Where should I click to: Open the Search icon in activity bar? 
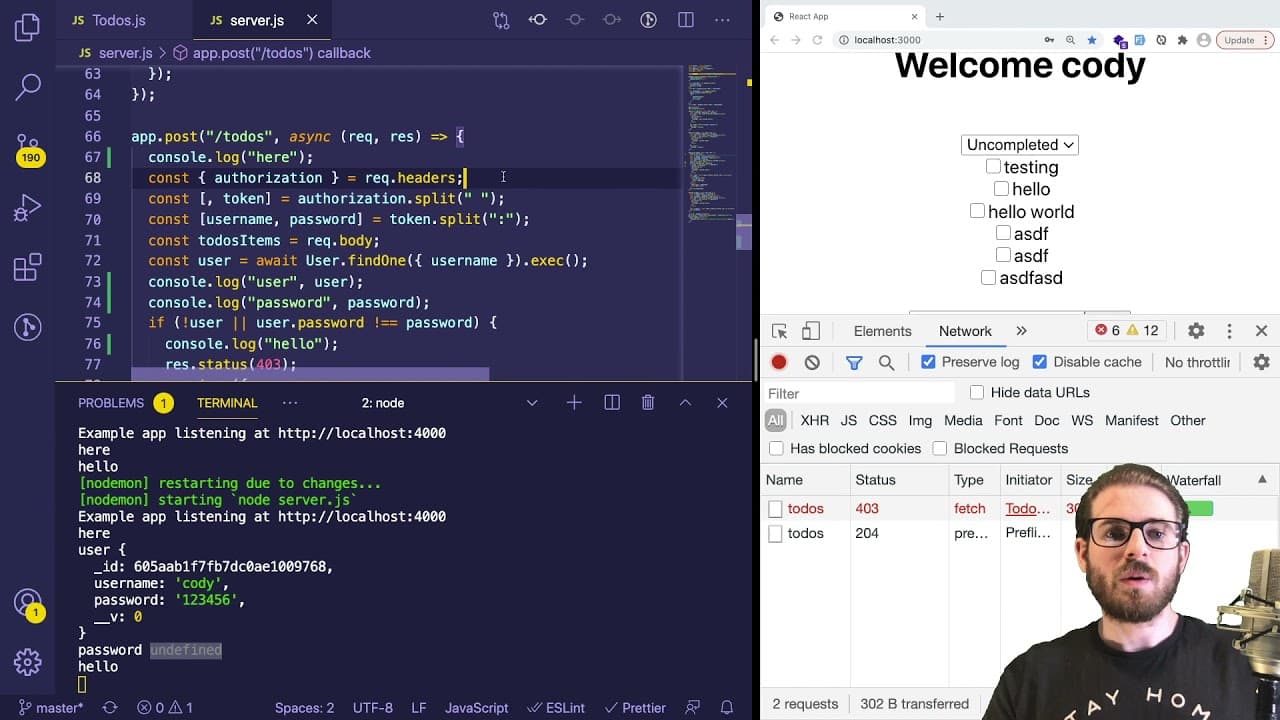tap(28, 87)
